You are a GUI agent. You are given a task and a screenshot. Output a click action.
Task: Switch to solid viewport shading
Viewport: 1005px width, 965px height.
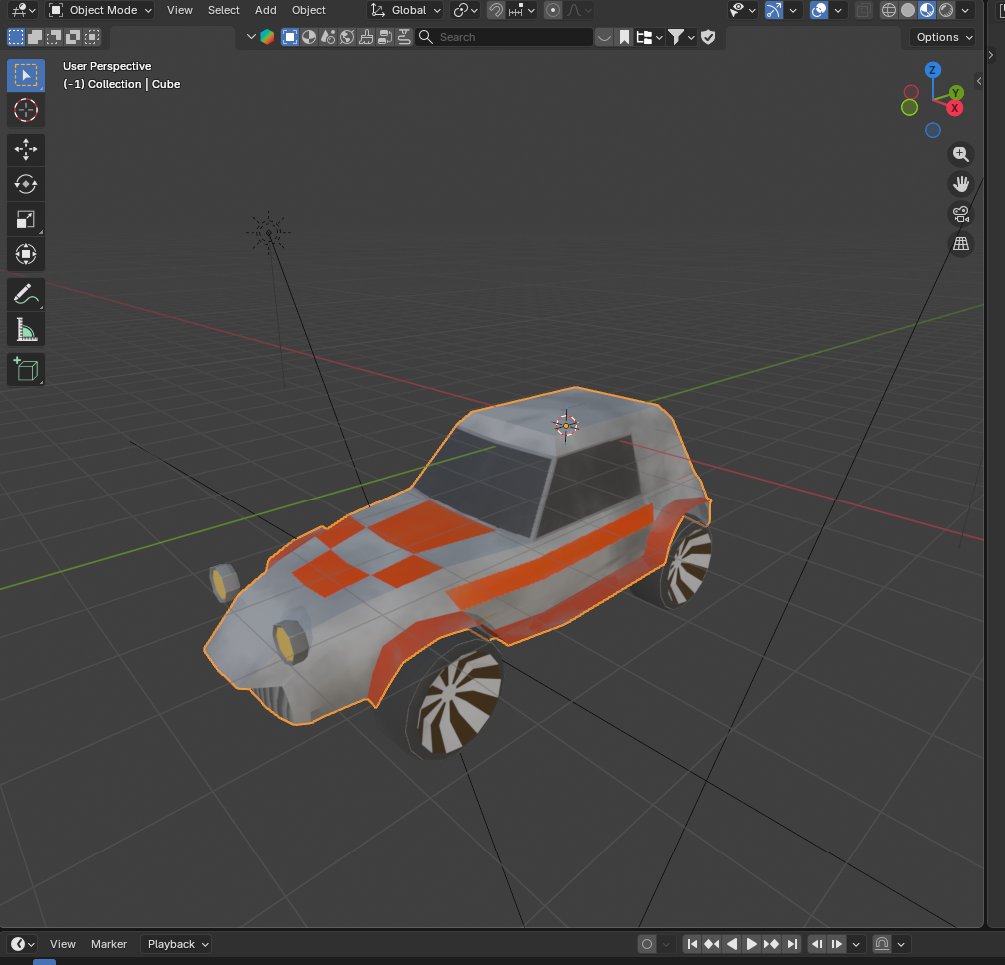(908, 10)
